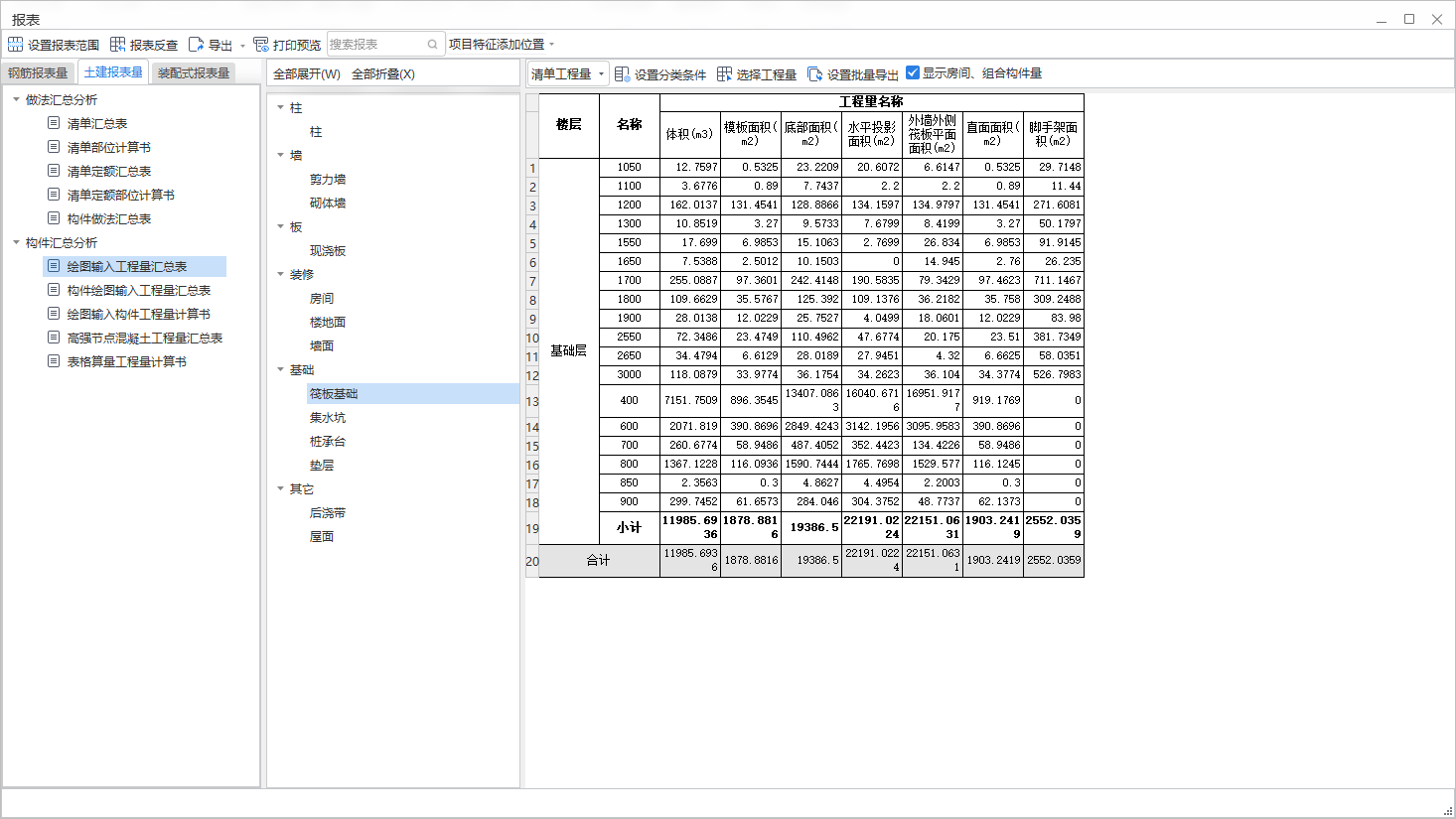Open the 构件做法汇总表 report
Image resolution: width=1456 pixels, height=819 pixels.
109,218
